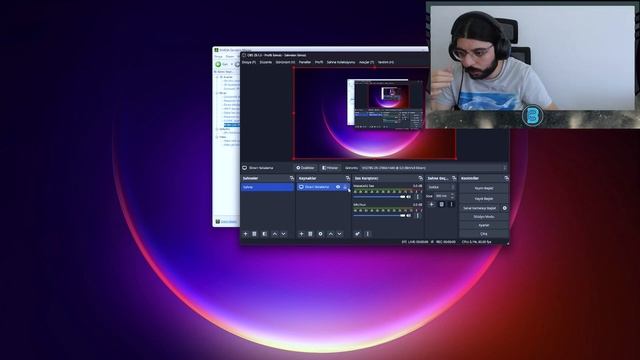Open Düzenle menu in OBS
Image resolution: width=640 pixels, height=360 pixels.
point(266,62)
